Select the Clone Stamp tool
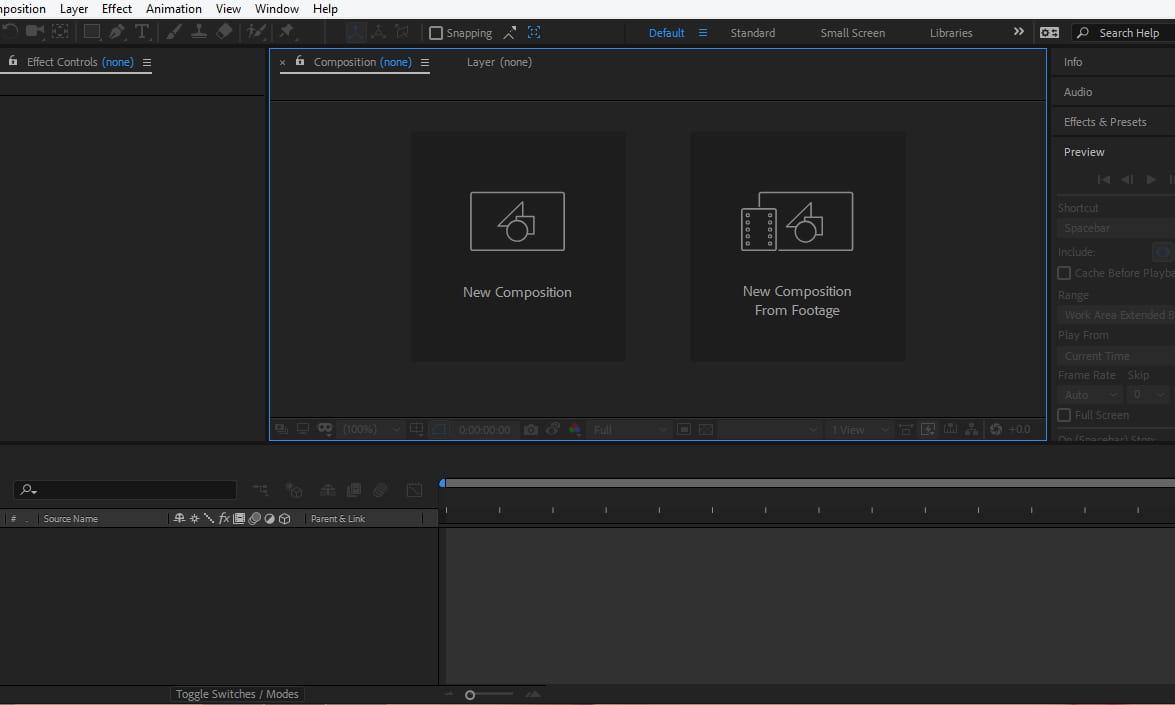 click(199, 32)
